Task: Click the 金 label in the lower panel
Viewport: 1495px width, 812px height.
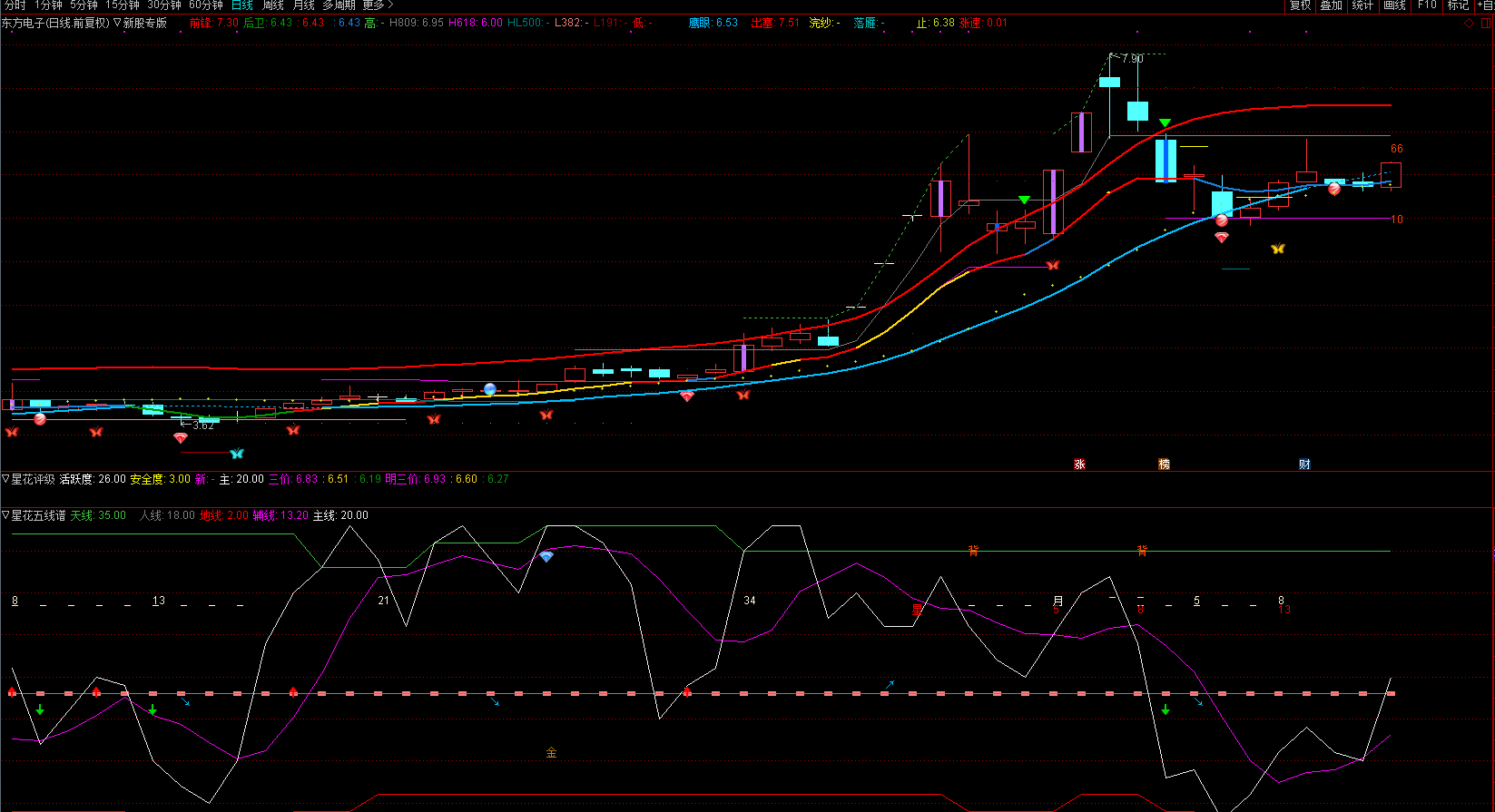Action: click(x=551, y=752)
